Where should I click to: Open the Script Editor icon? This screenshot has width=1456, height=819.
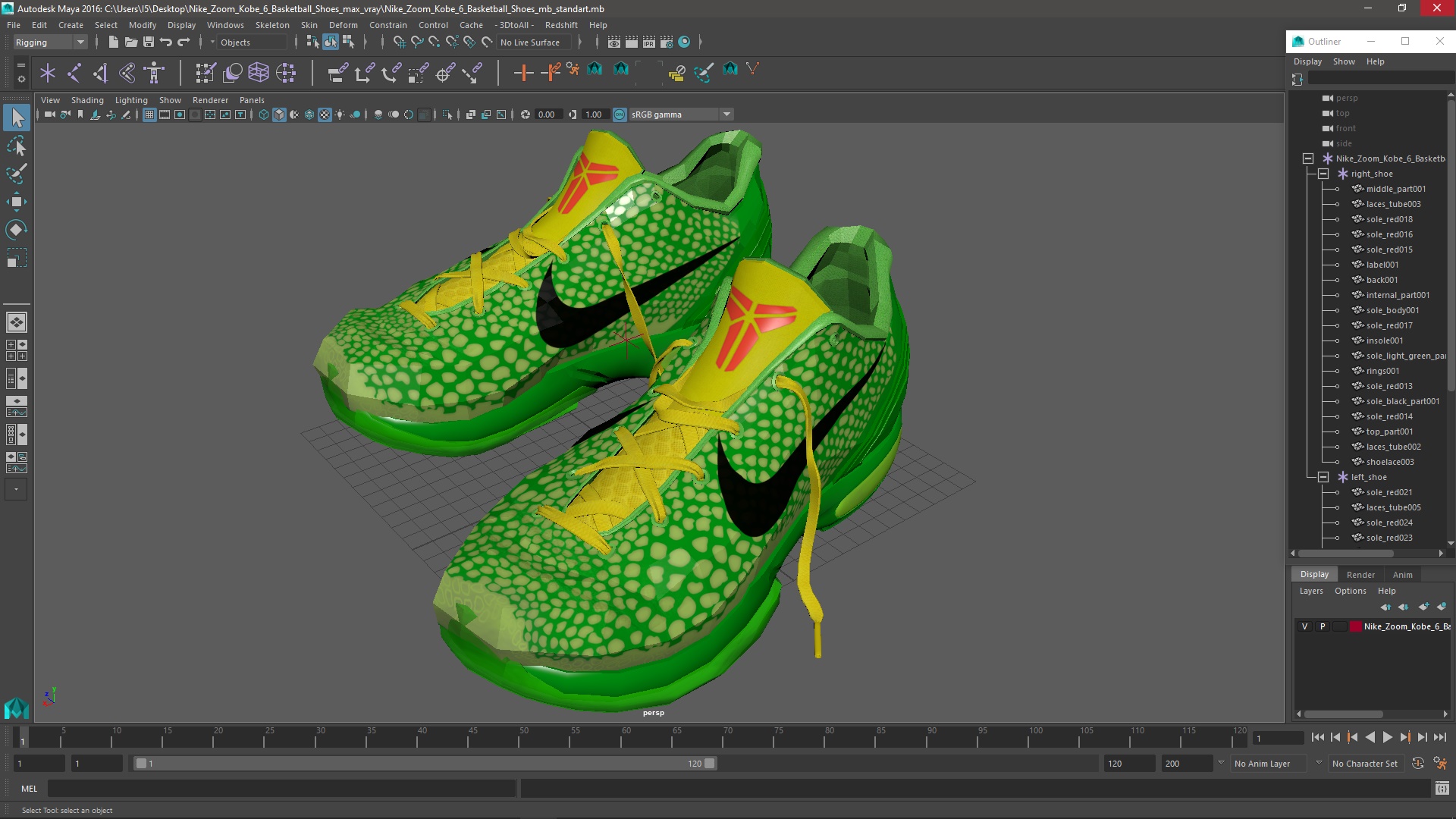pyautogui.click(x=1442, y=789)
